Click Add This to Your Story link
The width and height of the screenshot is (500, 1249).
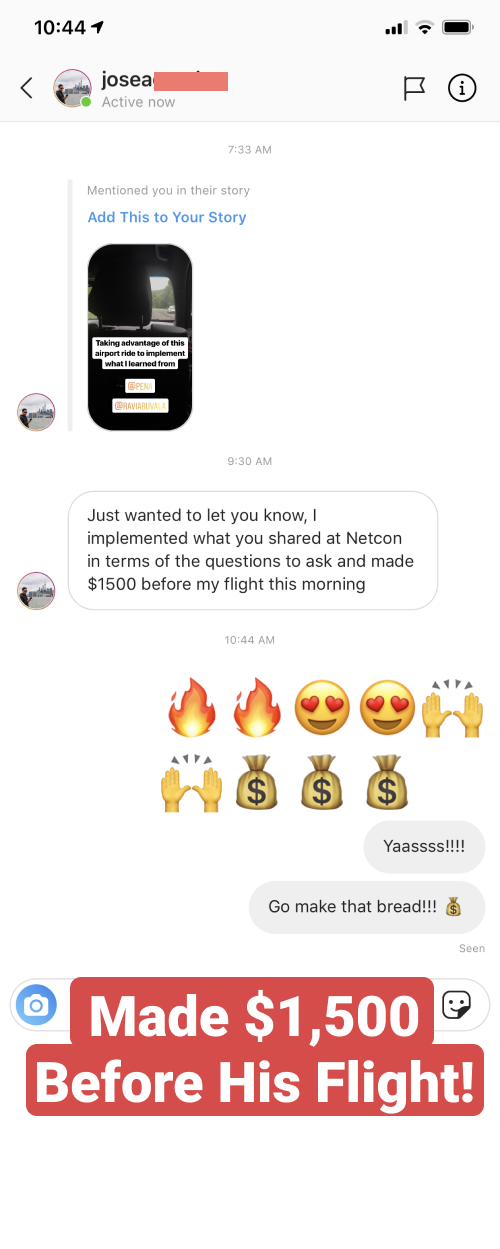click(167, 217)
